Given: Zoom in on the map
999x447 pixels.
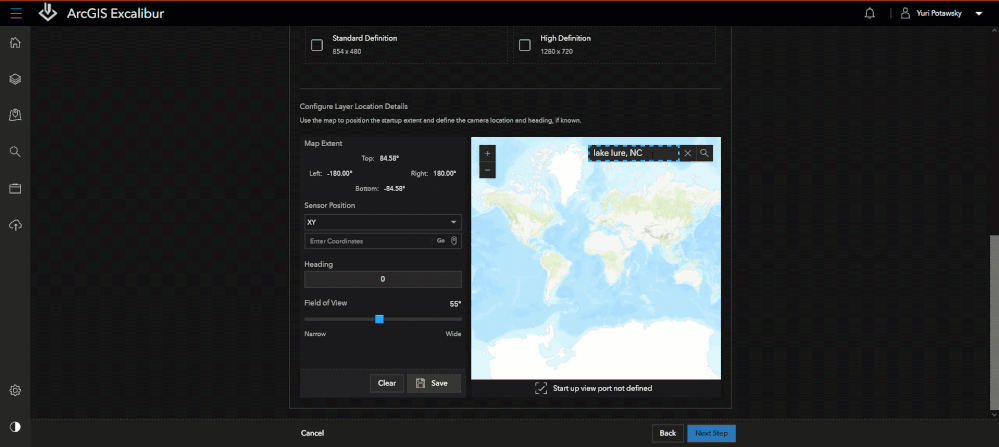Looking at the screenshot, I should (x=487, y=154).
